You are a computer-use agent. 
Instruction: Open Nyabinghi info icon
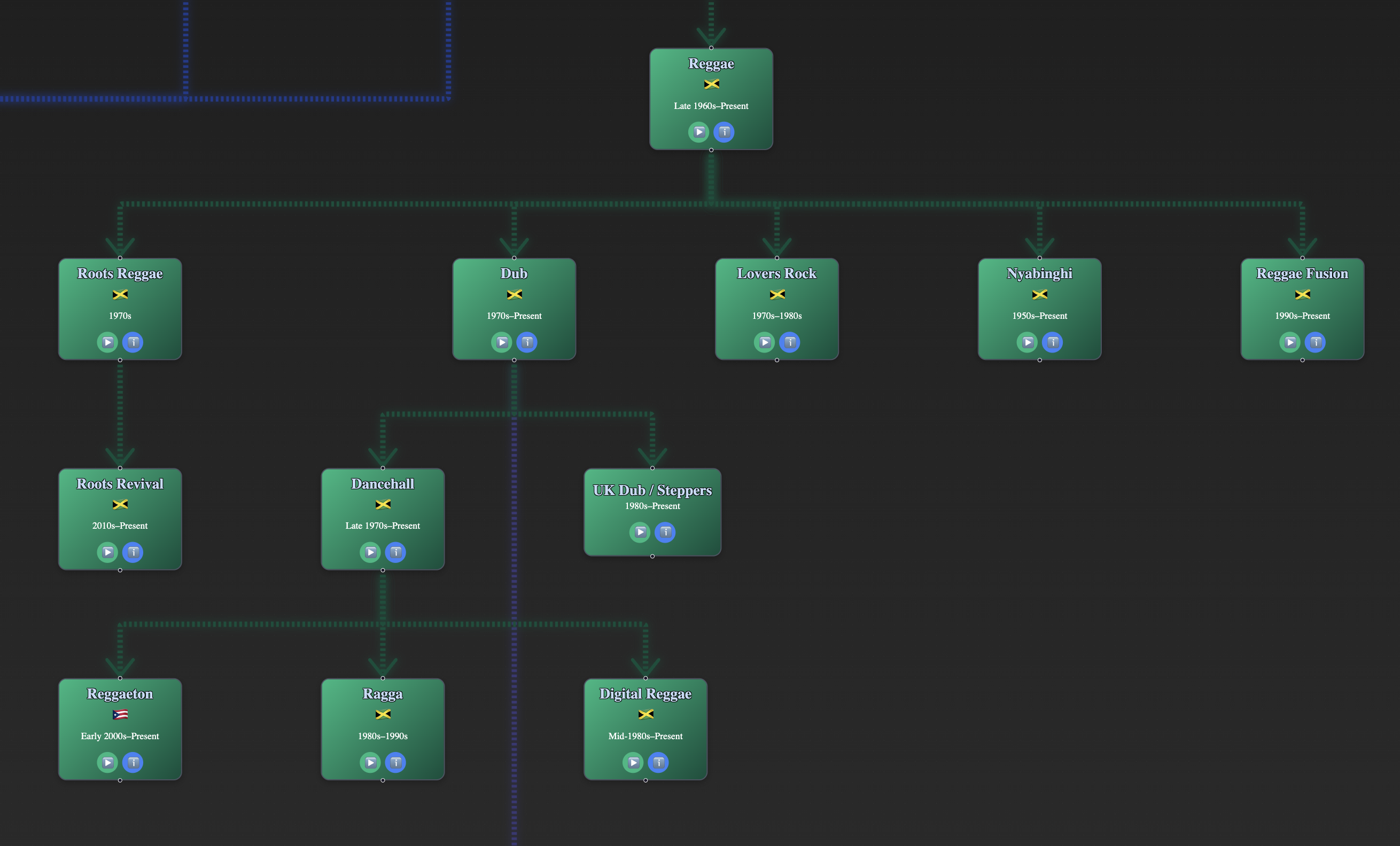(1053, 342)
